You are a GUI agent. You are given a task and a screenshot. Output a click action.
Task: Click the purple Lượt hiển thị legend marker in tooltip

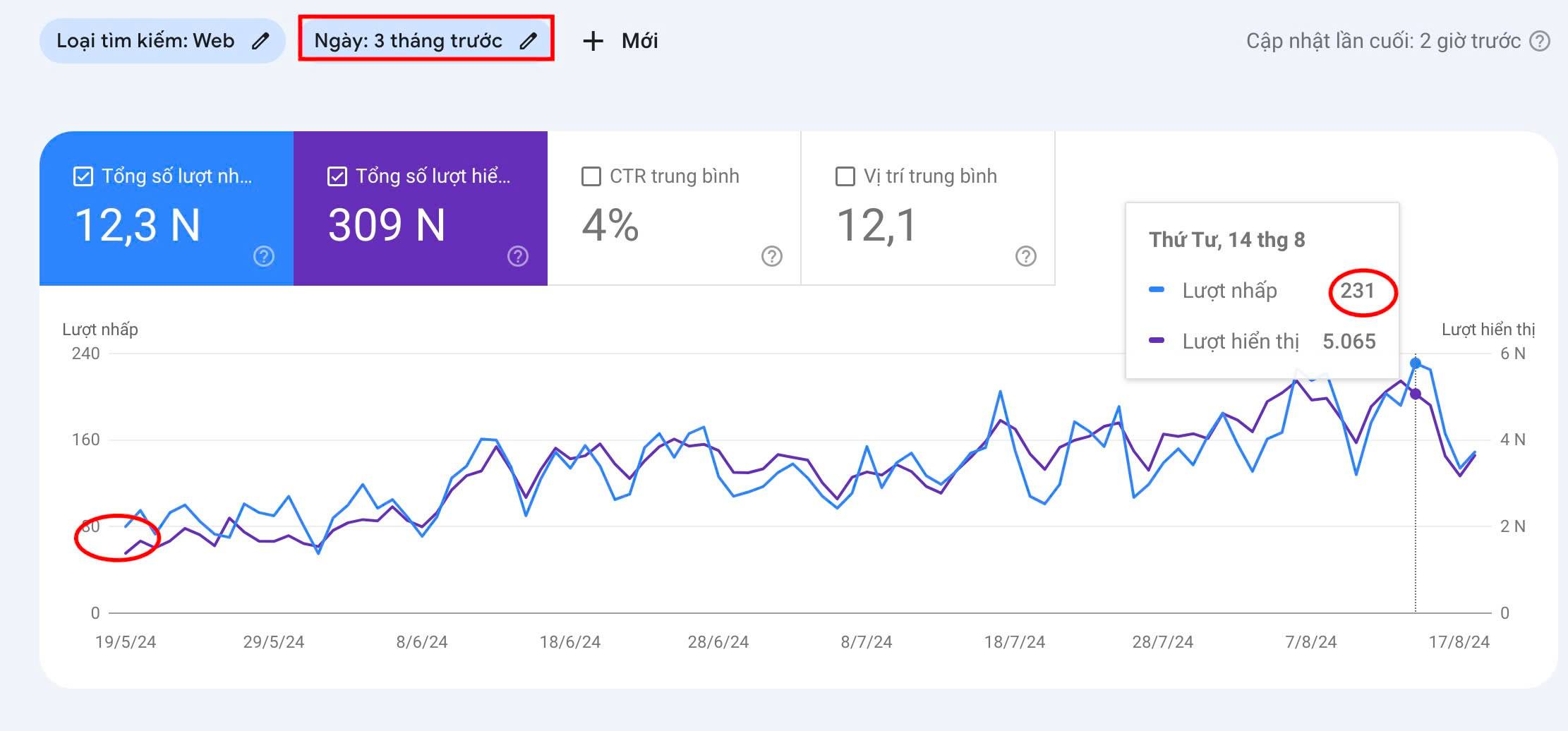click(x=1157, y=341)
